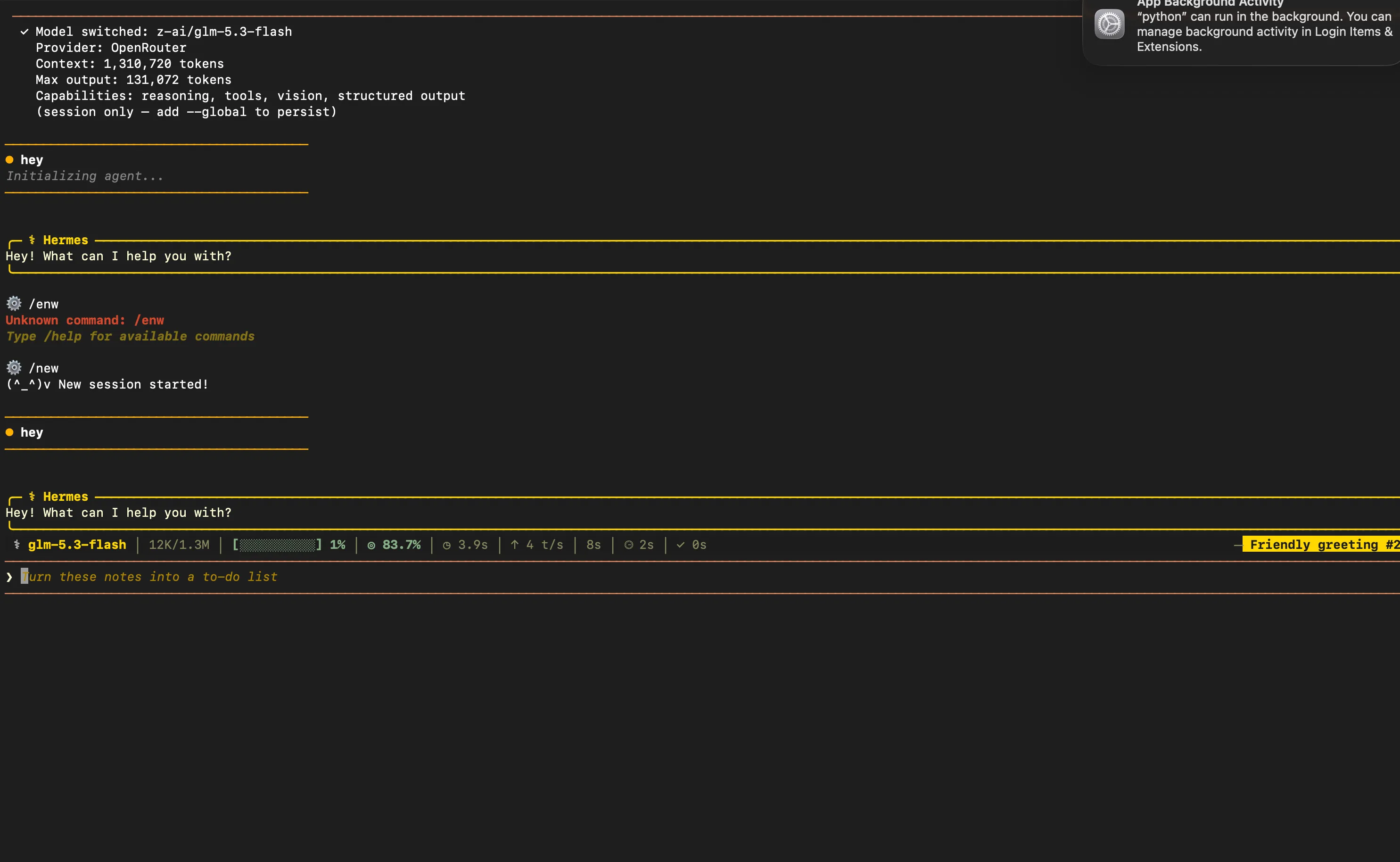Click the 'Initializing agent...' text
This screenshot has width=1400, height=862.
pos(85,176)
